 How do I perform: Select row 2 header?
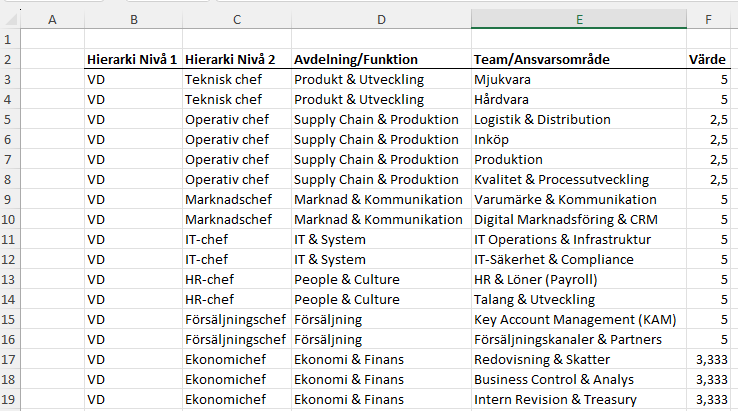9,60
